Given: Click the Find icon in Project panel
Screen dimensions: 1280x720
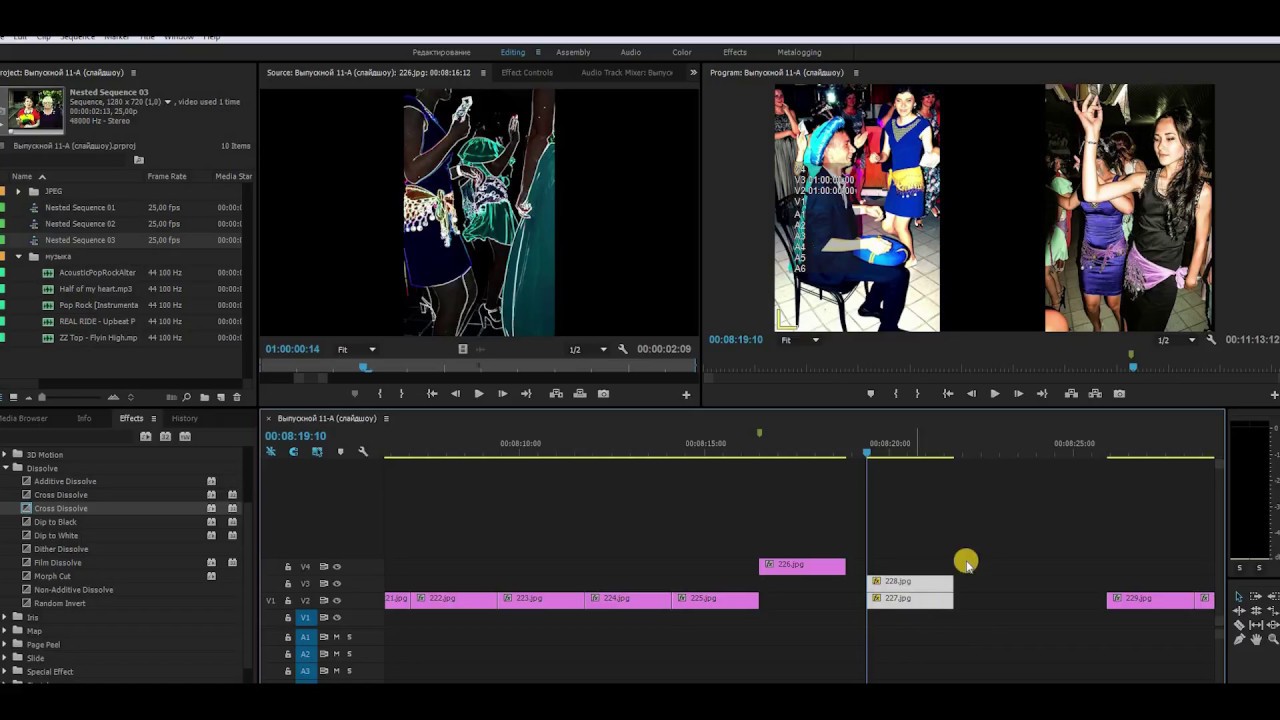Looking at the screenshot, I should [188, 398].
